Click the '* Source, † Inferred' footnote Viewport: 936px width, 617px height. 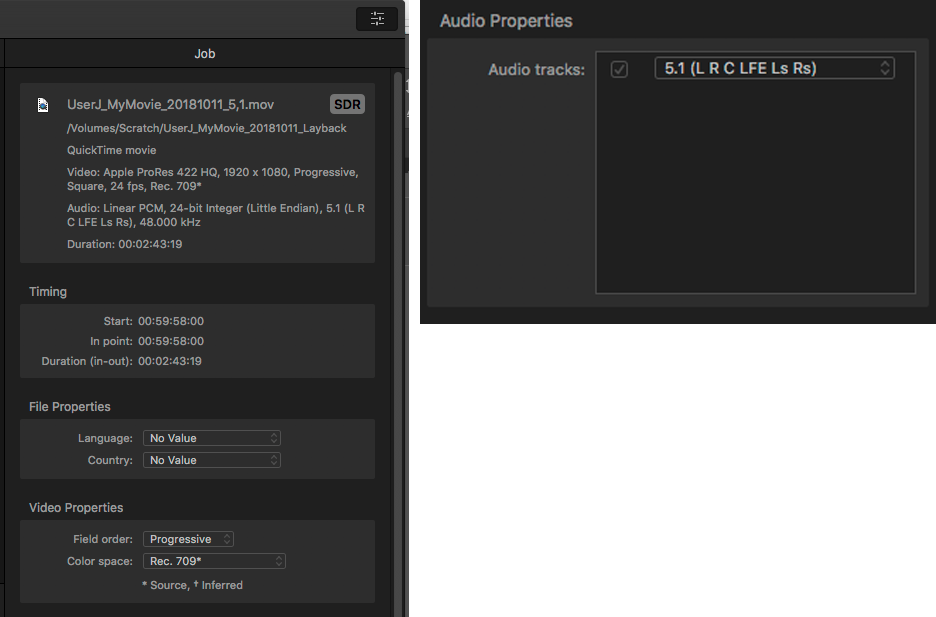192,585
